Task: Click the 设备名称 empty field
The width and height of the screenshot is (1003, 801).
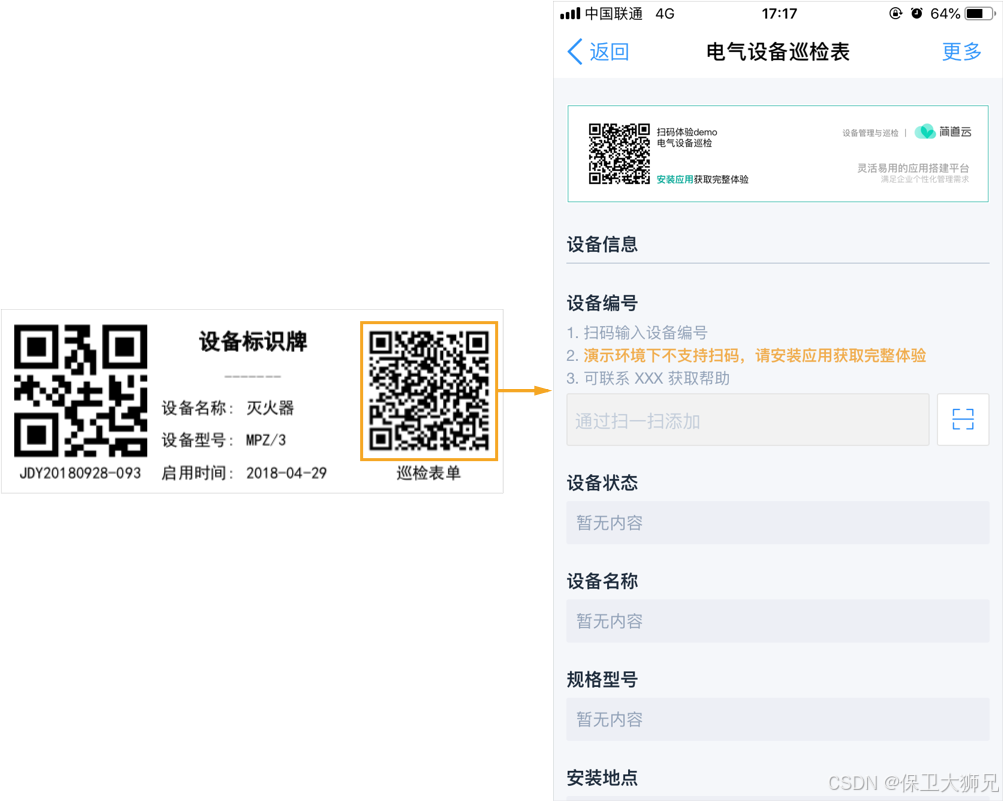Action: [777, 621]
